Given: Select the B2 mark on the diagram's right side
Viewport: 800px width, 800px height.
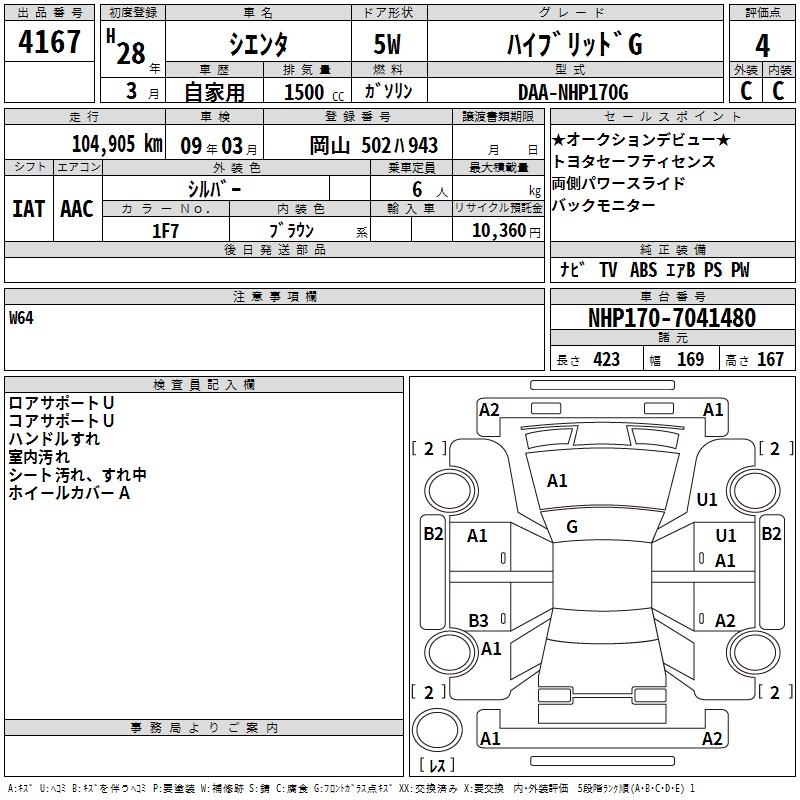Looking at the screenshot, I should [x=771, y=534].
